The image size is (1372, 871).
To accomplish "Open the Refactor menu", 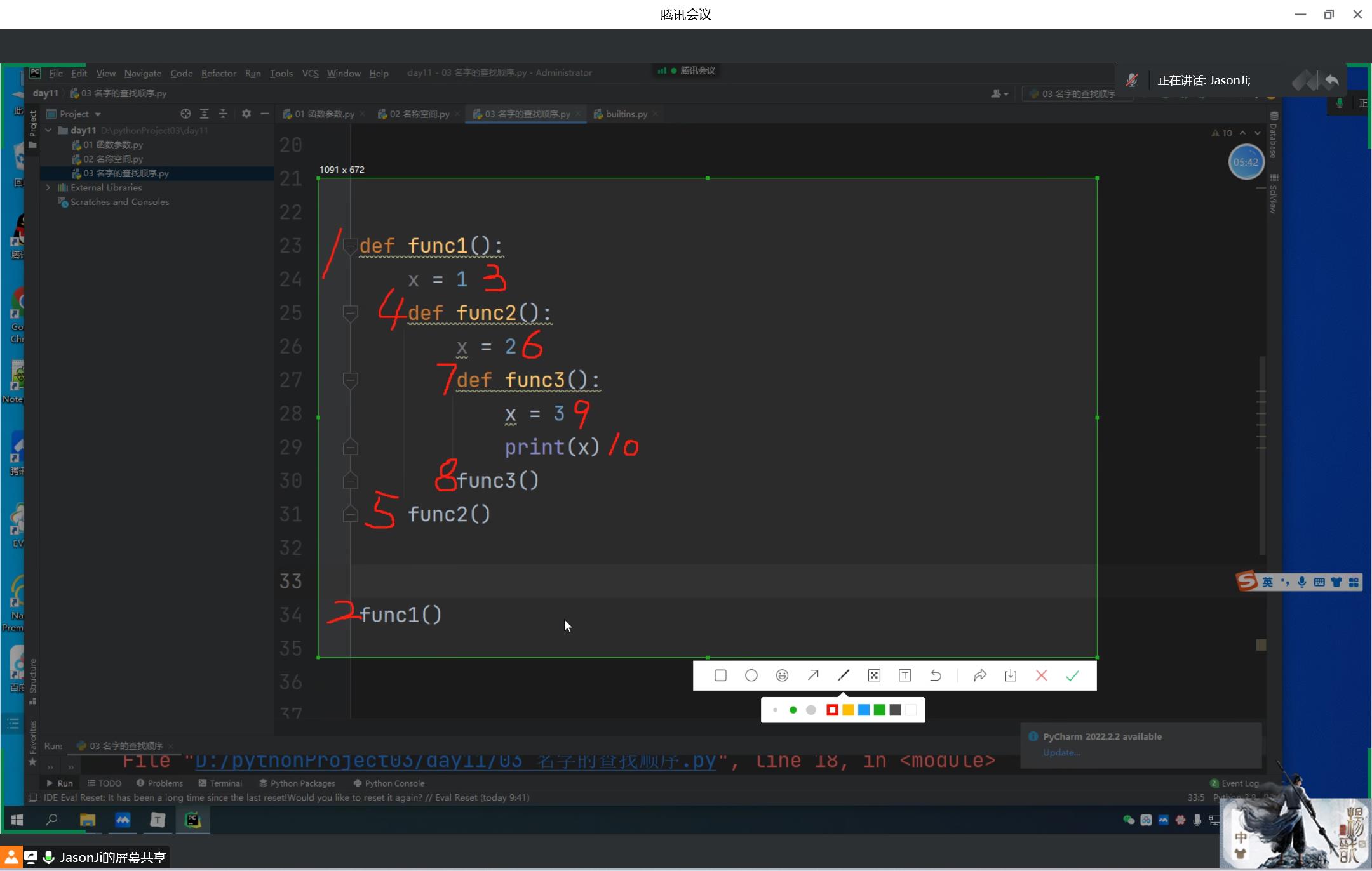I will pyautogui.click(x=219, y=73).
